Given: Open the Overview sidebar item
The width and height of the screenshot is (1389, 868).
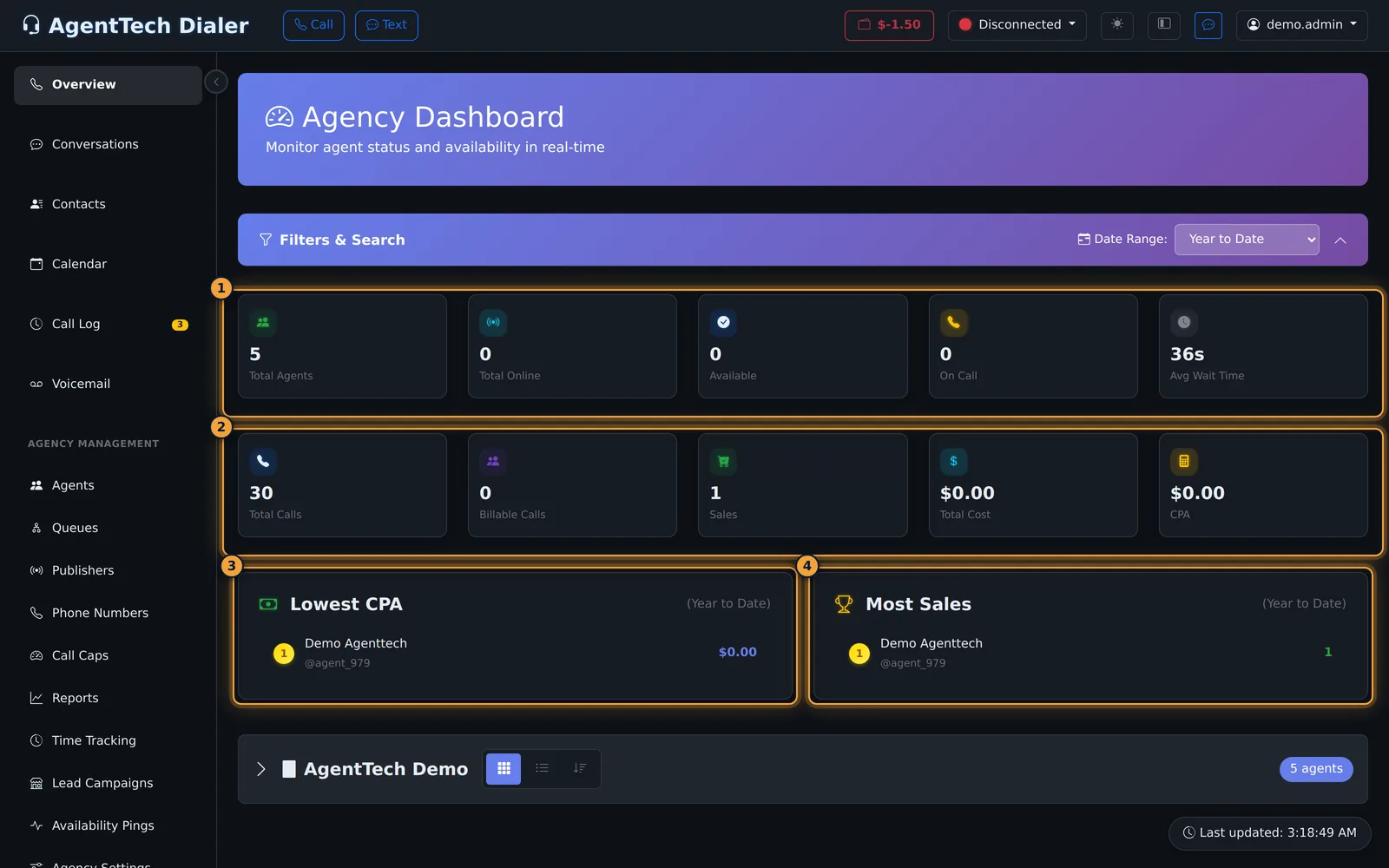Looking at the screenshot, I should [108, 85].
